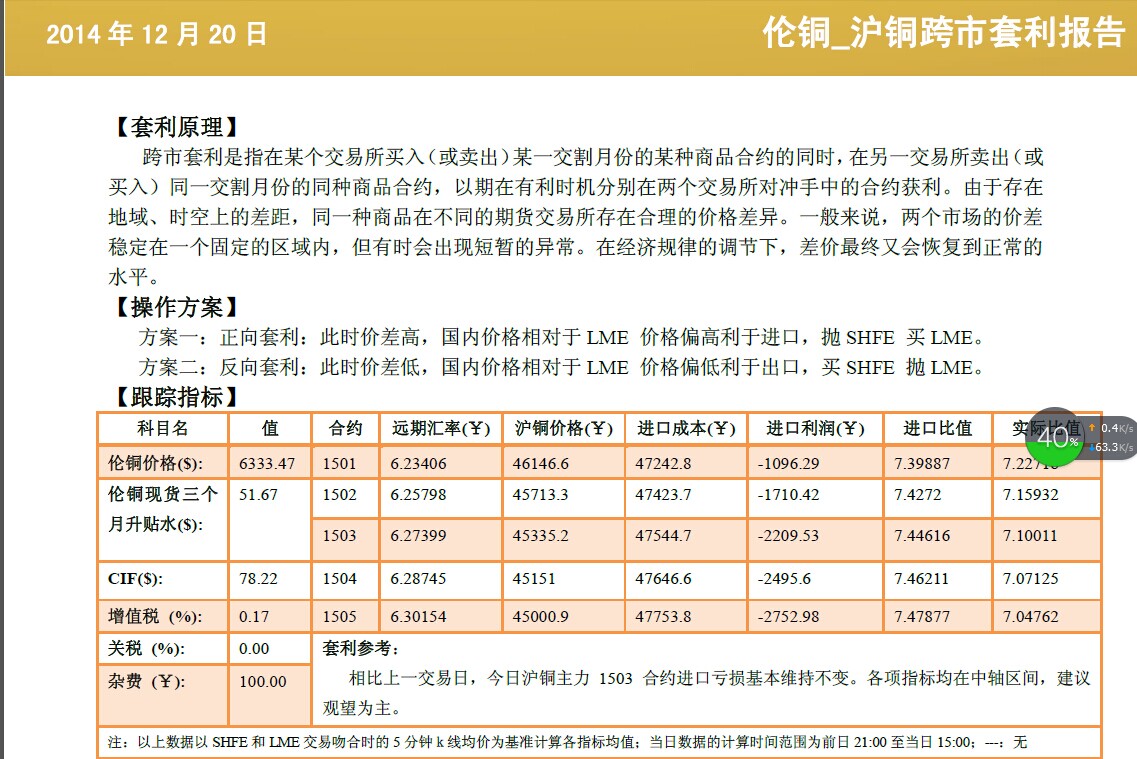Click the 【操作方案】 heading
The height and width of the screenshot is (759, 1137).
177,307
